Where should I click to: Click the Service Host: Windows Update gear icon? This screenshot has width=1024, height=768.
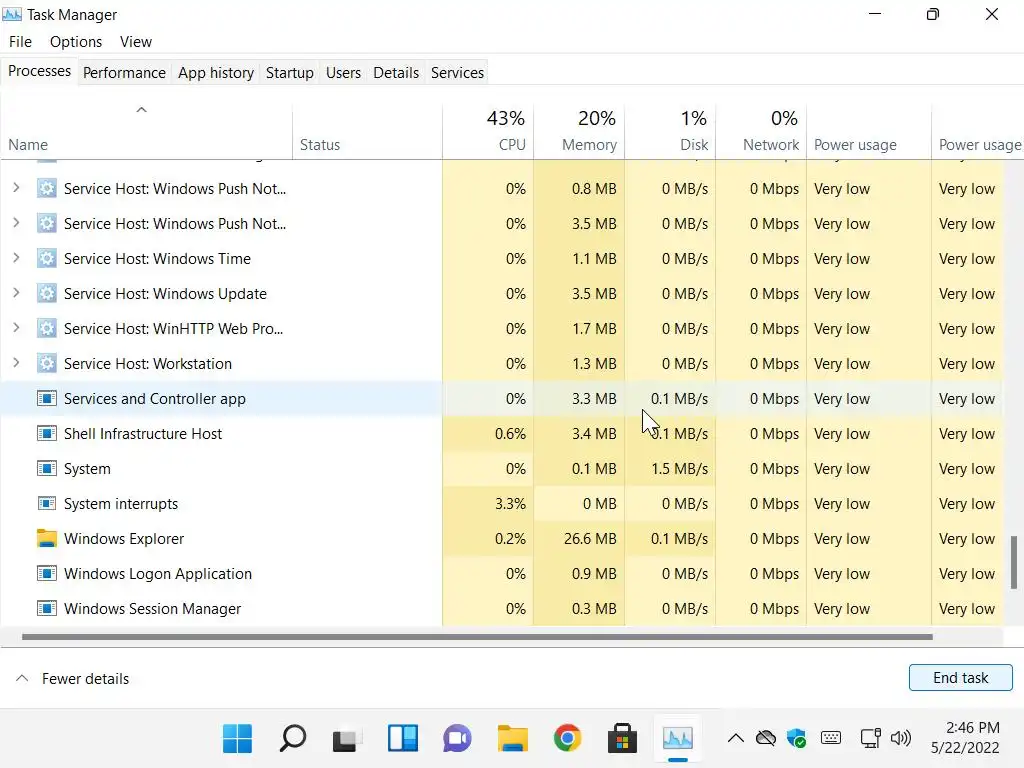click(46, 294)
